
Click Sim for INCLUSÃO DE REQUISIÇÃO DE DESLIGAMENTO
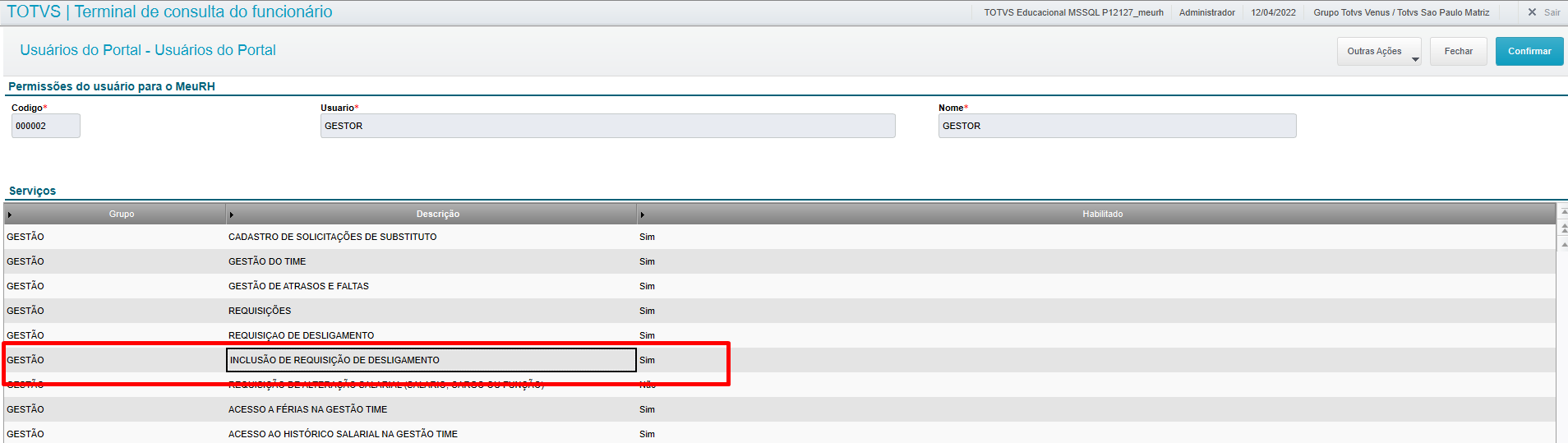tap(647, 360)
